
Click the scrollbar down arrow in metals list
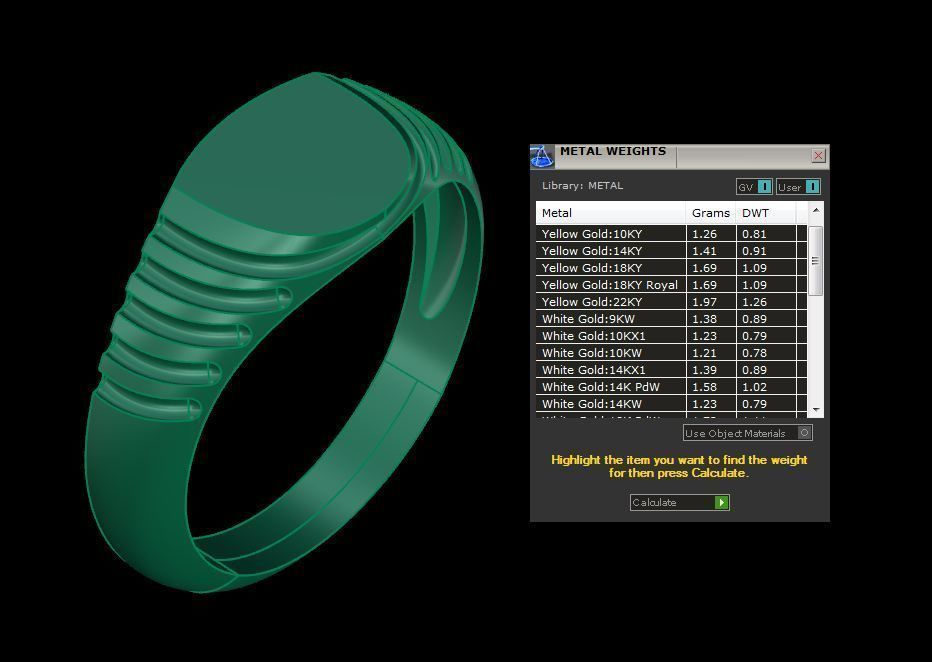click(x=816, y=409)
